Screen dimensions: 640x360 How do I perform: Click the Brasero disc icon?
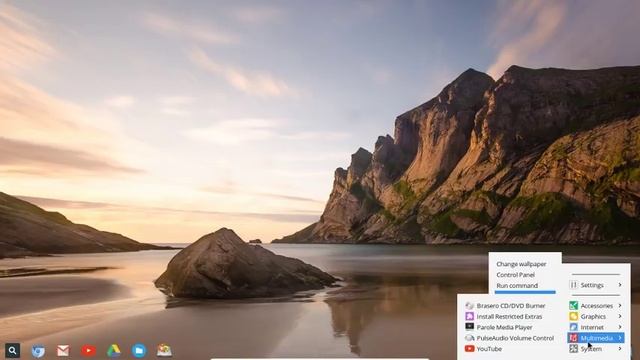point(469,306)
